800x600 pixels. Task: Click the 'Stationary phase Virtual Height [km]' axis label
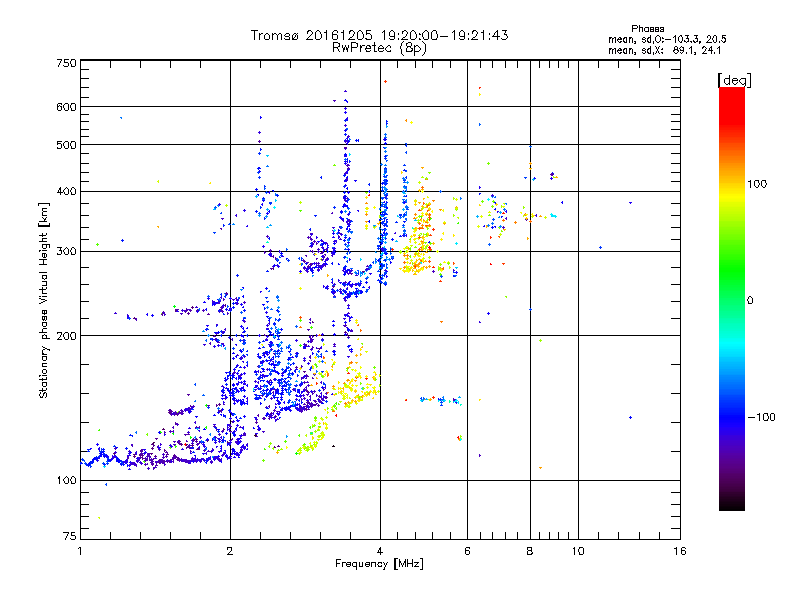tap(44, 300)
